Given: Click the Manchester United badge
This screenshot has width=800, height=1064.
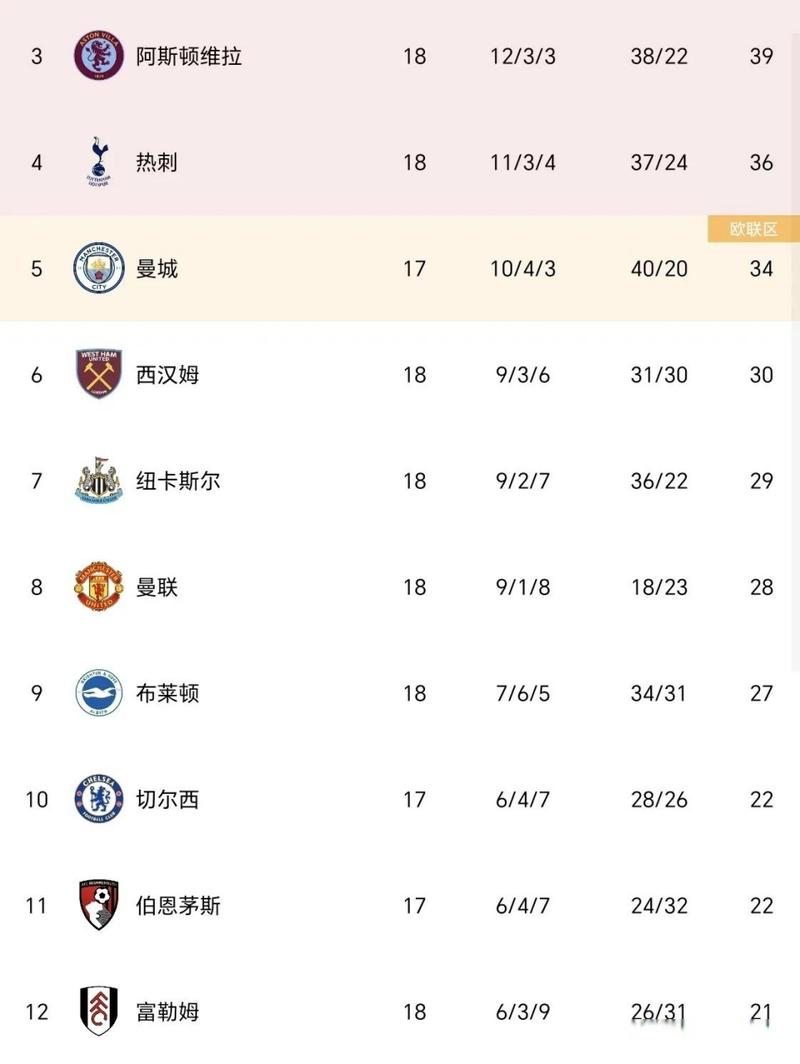Looking at the screenshot, I should point(98,586).
